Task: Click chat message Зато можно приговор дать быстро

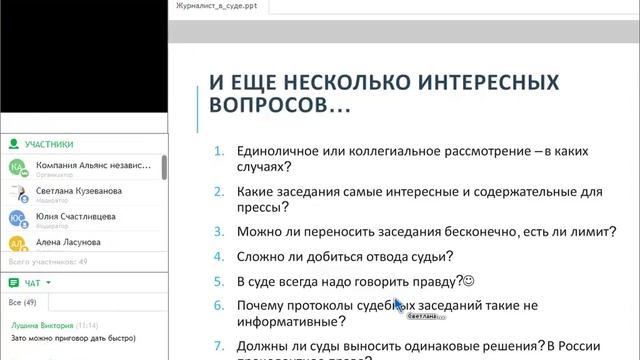Action: coord(73,338)
